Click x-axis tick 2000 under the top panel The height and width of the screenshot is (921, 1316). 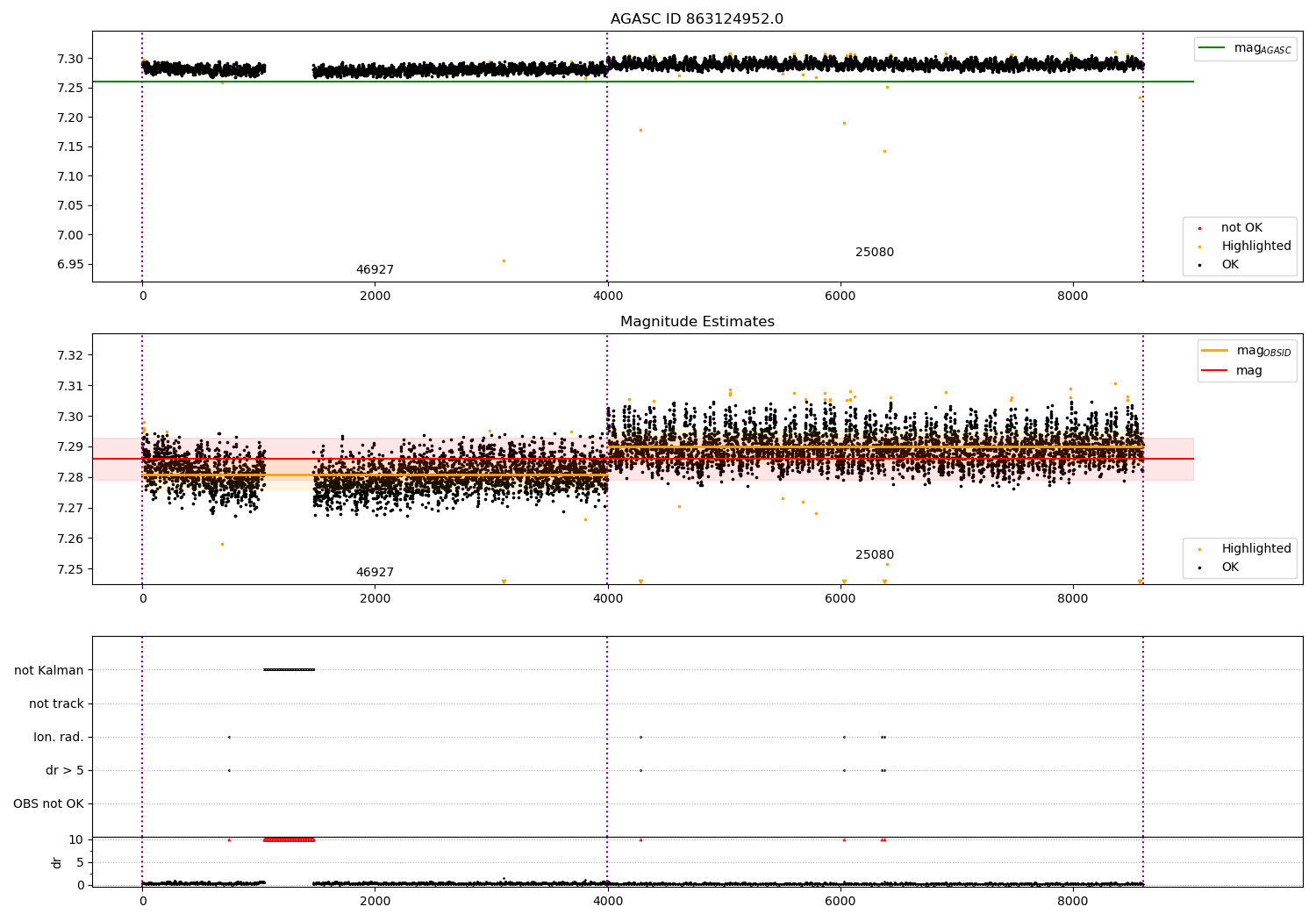pos(375,296)
